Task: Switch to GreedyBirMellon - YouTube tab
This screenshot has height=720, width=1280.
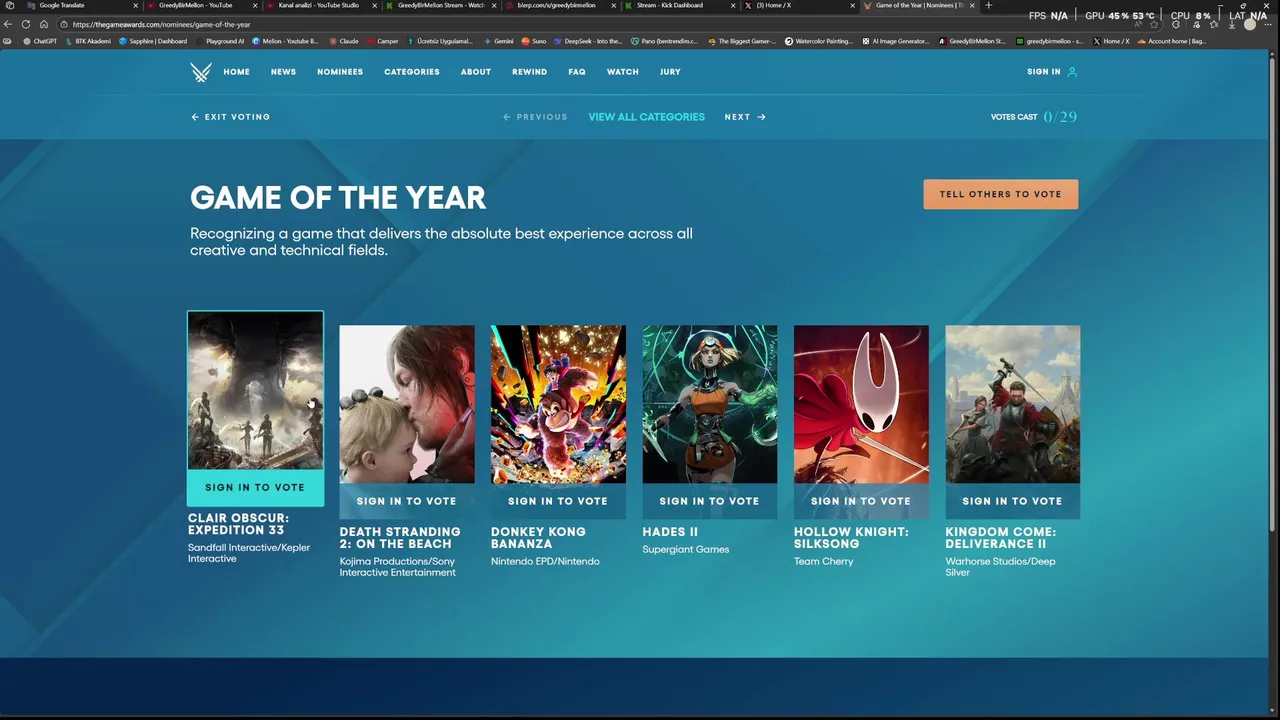Action: [200, 5]
